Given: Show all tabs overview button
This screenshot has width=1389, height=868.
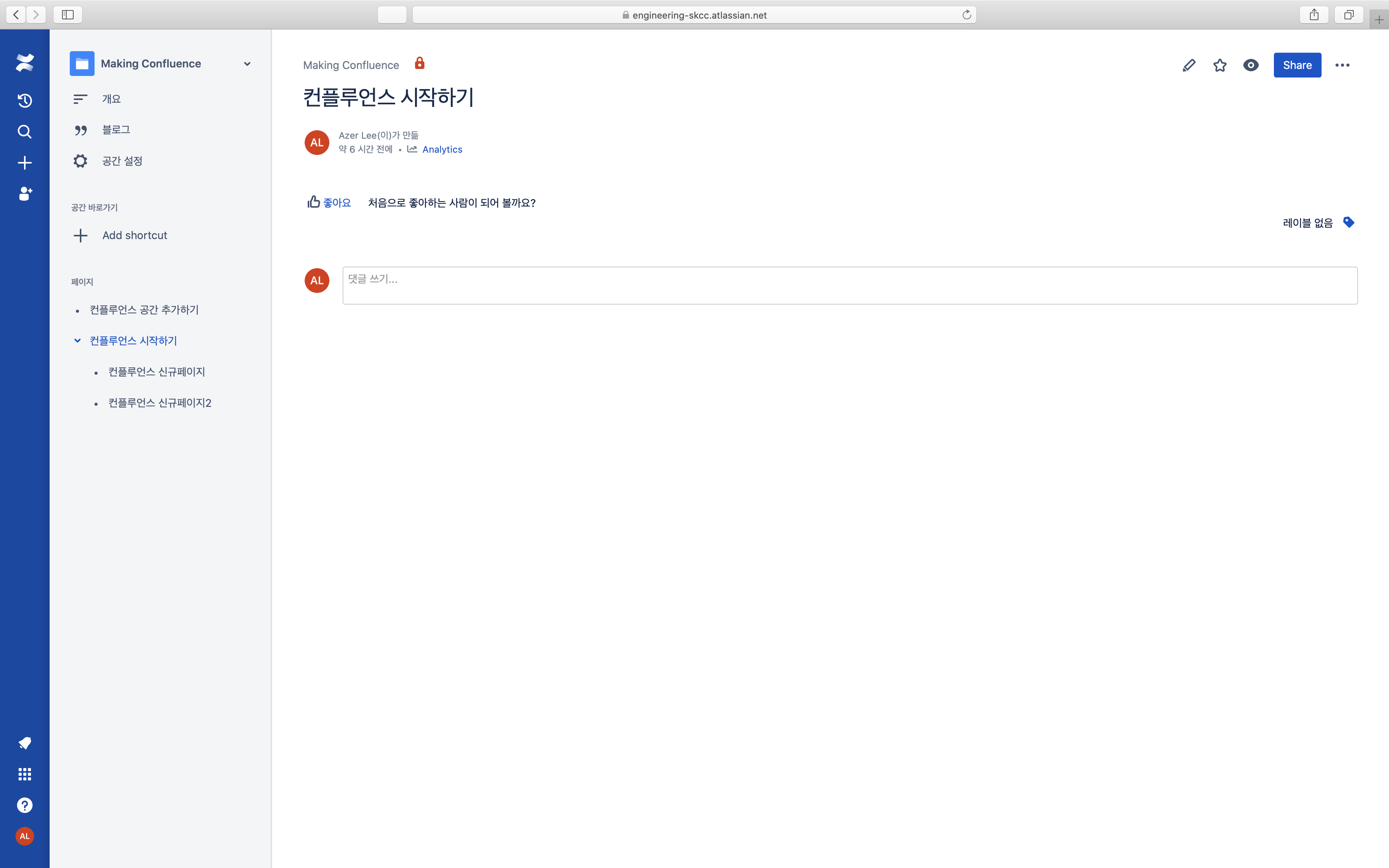Looking at the screenshot, I should click(1349, 14).
